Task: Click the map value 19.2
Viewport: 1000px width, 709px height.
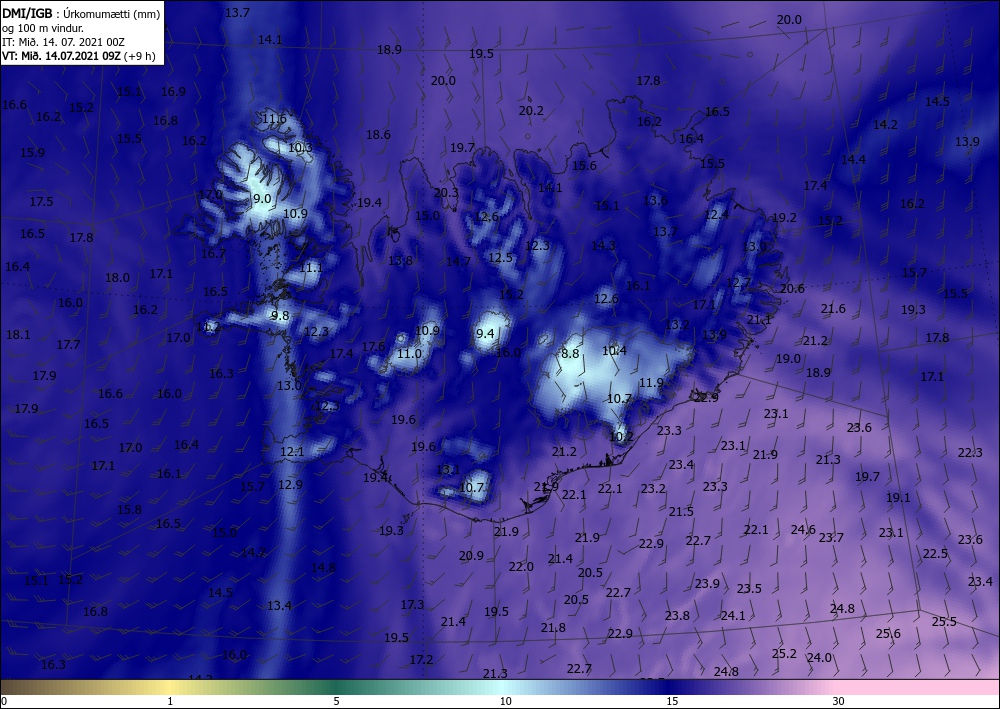Action: (x=784, y=217)
